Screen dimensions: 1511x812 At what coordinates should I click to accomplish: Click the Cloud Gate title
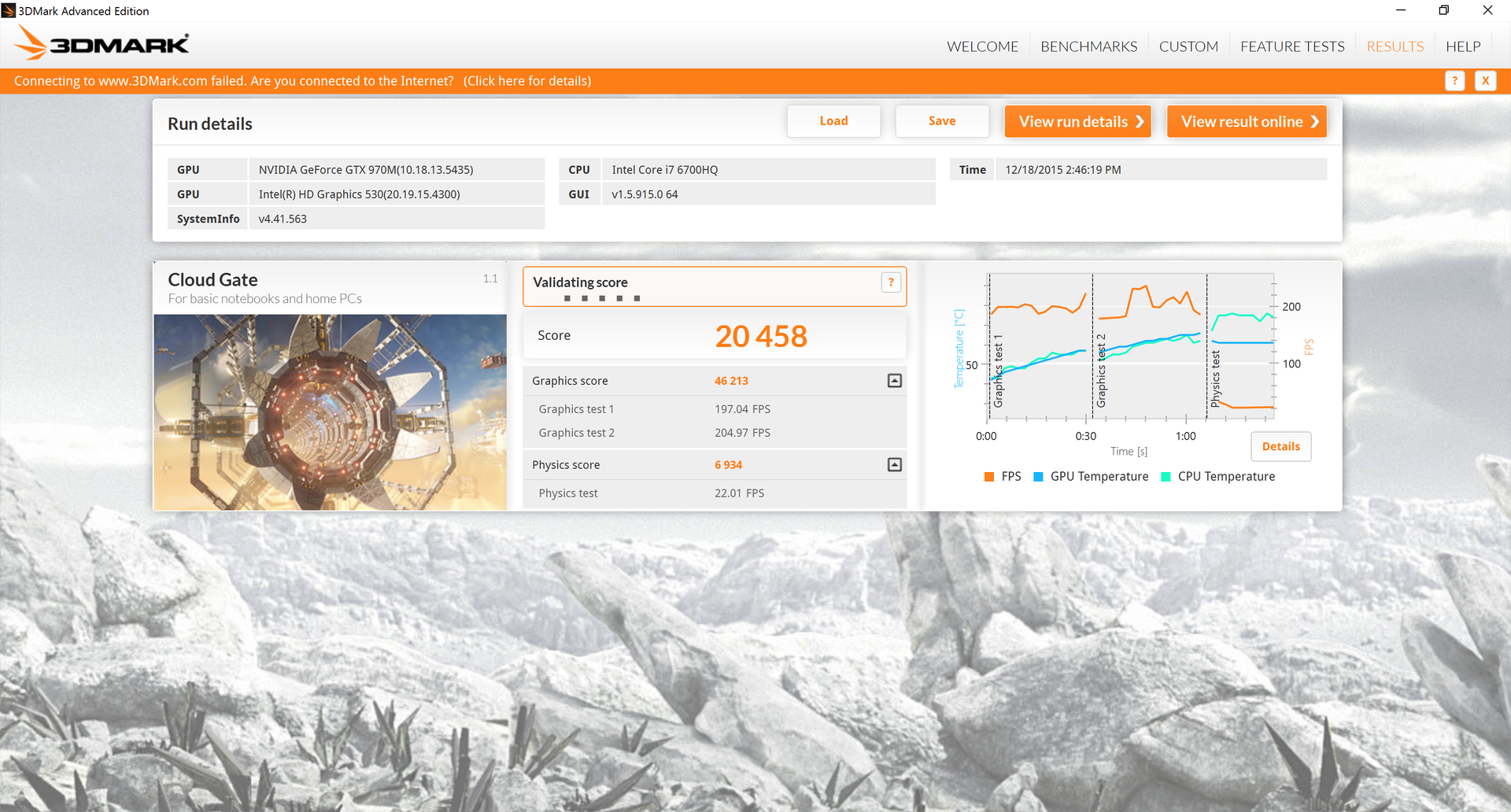(x=212, y=280)
